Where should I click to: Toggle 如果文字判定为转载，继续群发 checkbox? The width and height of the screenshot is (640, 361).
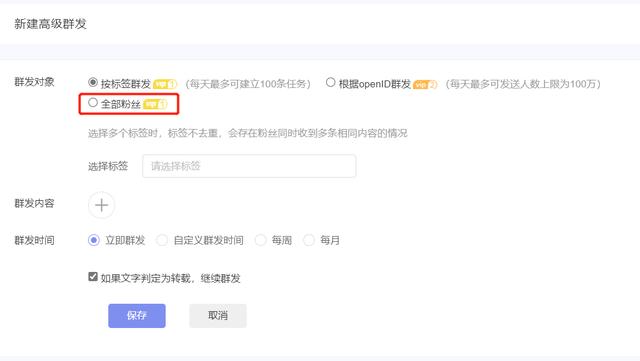pos(93,277)
